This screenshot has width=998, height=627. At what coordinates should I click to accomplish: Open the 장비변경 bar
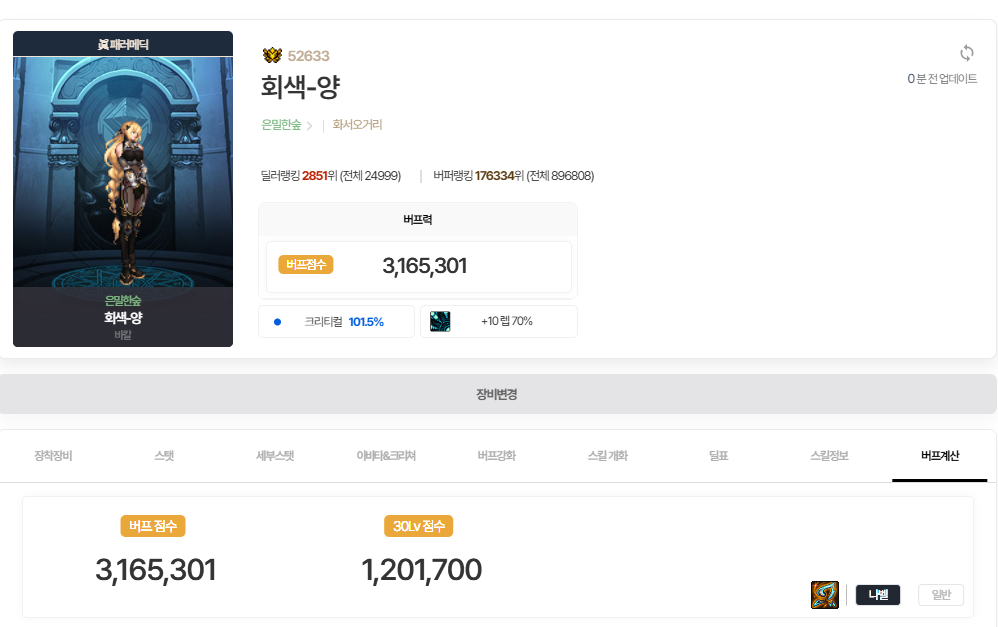(498, 394)
